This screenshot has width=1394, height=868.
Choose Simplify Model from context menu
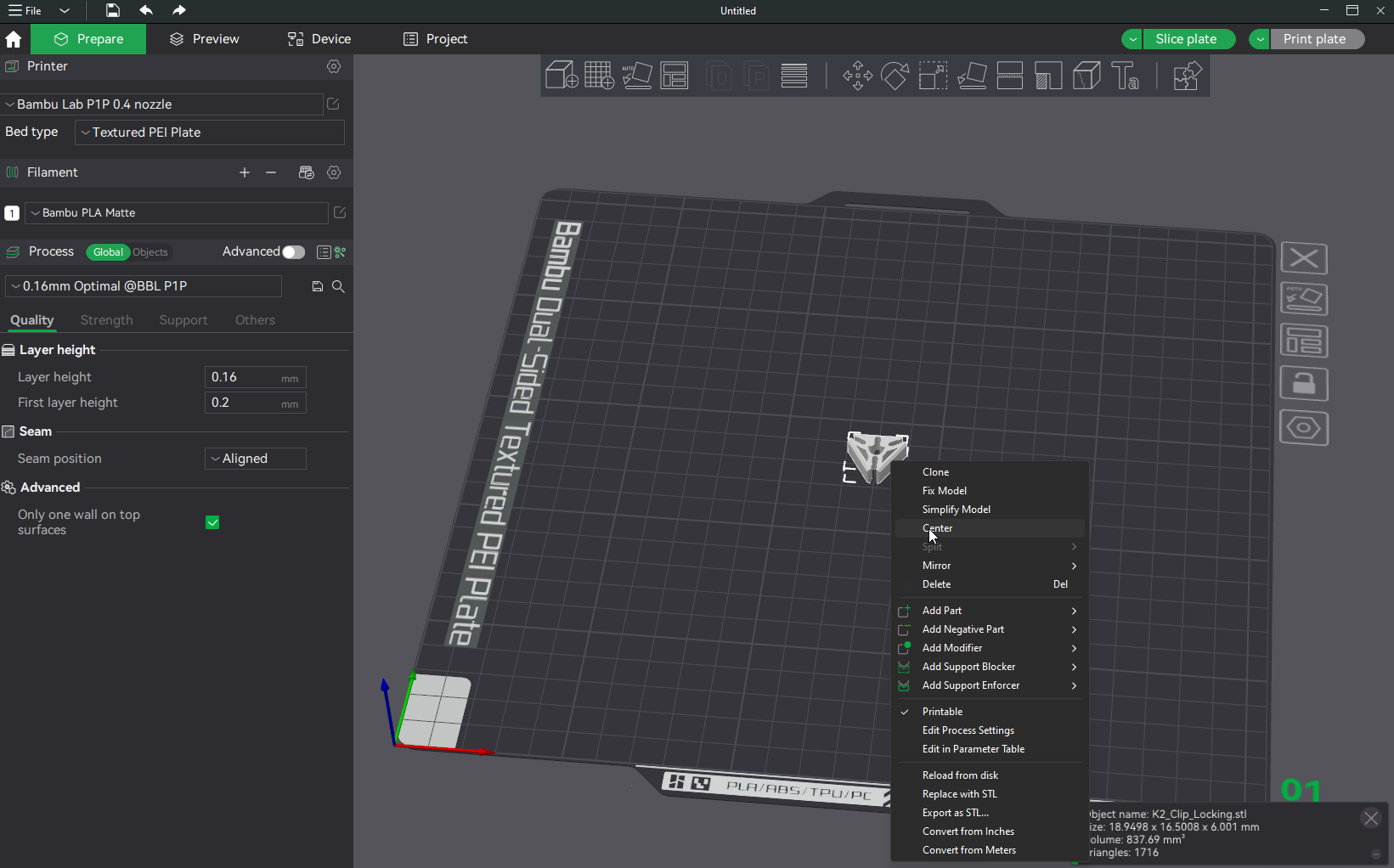pyautogui.click(x=956, y=509)
